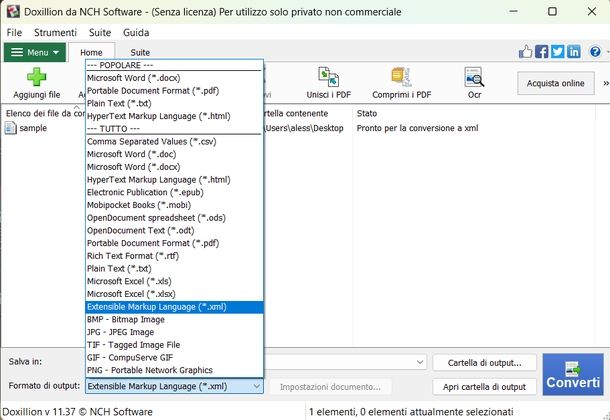Choose Comma Separated Values (*.csv) format
Screen dimensions: 610x420
174,142
